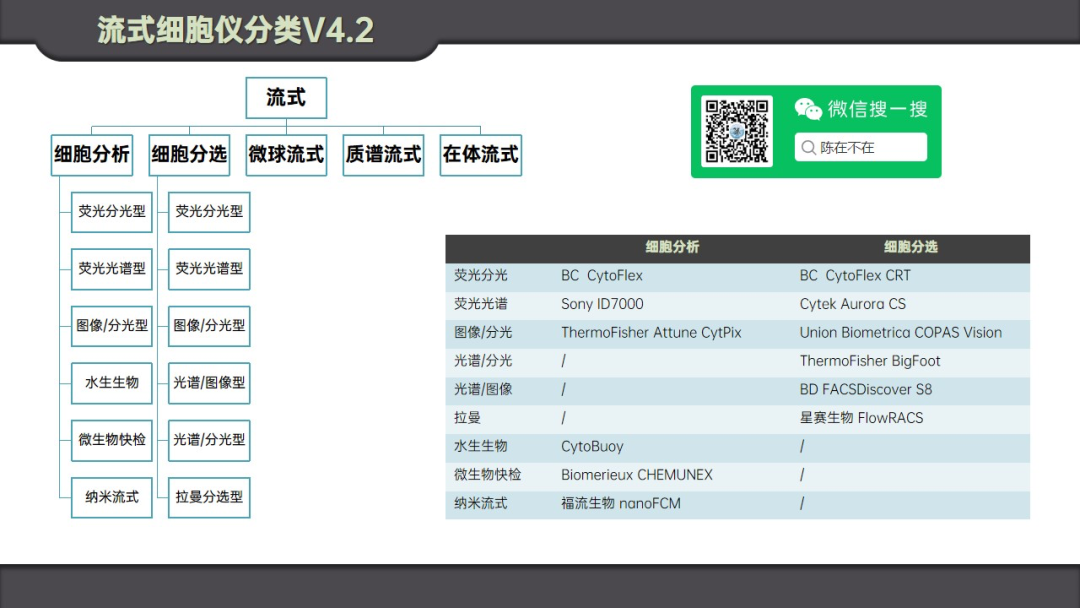Image resolution: width=1080 pixels, height=608 pixels.
Task: Click the 陈在不在 search field
Action: pyautogui.click(x=861, y=147)
